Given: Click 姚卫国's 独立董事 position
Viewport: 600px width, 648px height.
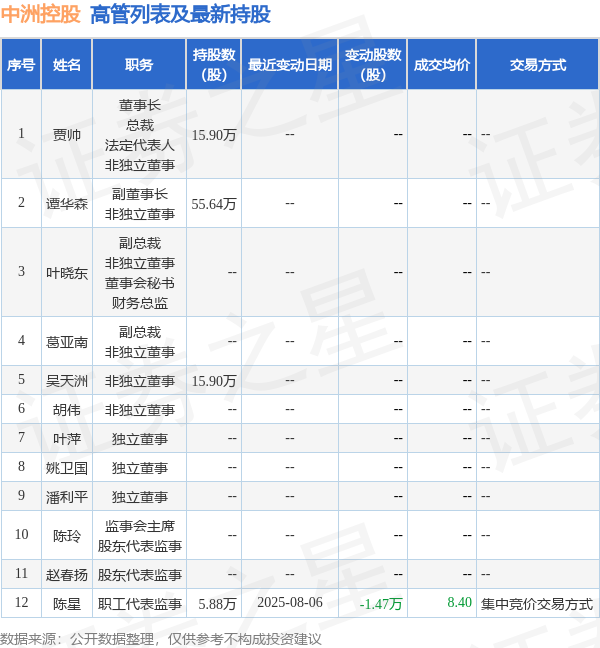Looking at the screenshot, I should 140,468.
